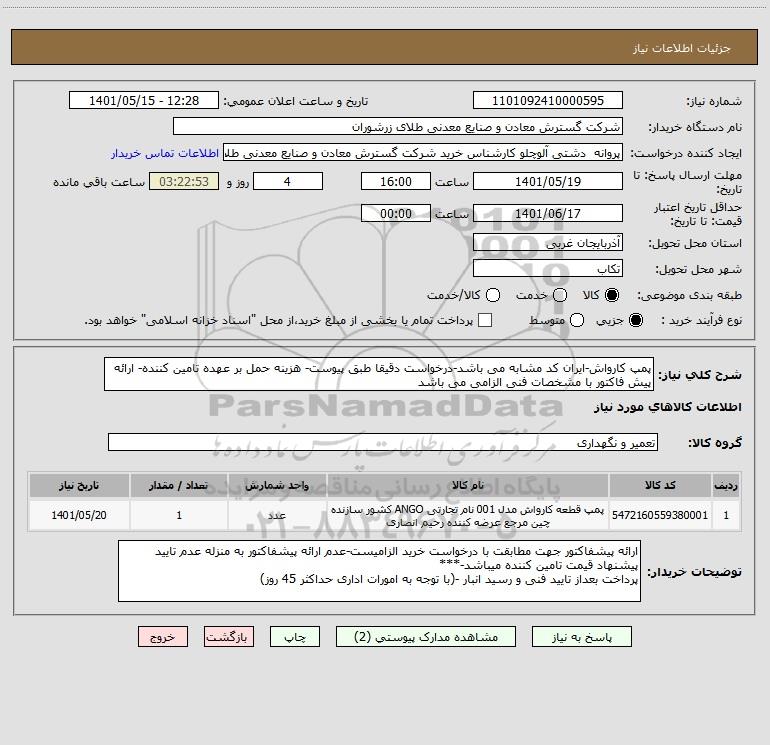770x745 pixels.
Task: Click the buyer organization name field
Action: pyautogui.click(x=398, y=127)
